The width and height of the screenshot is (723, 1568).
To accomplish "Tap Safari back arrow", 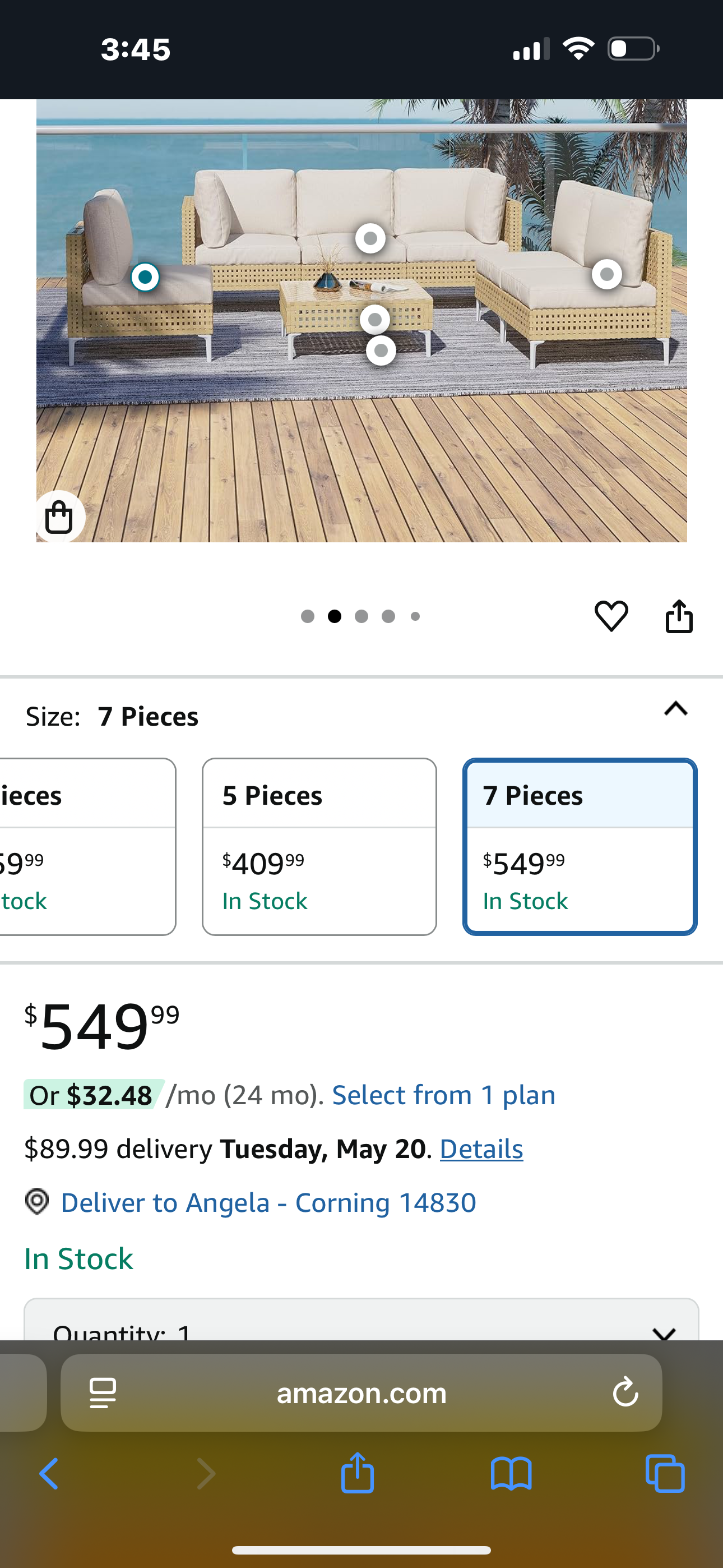I will [49, 1474].
